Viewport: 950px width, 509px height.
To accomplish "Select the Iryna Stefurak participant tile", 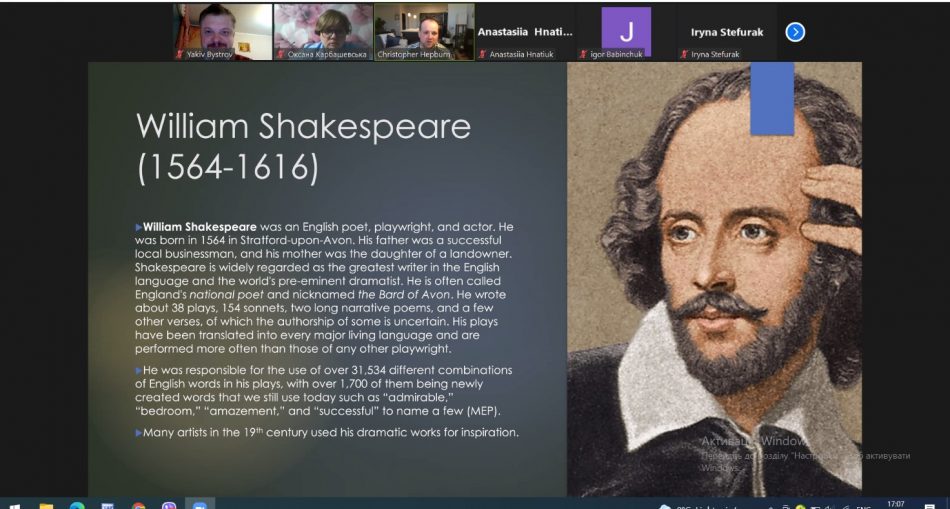I will pos(727,32).
